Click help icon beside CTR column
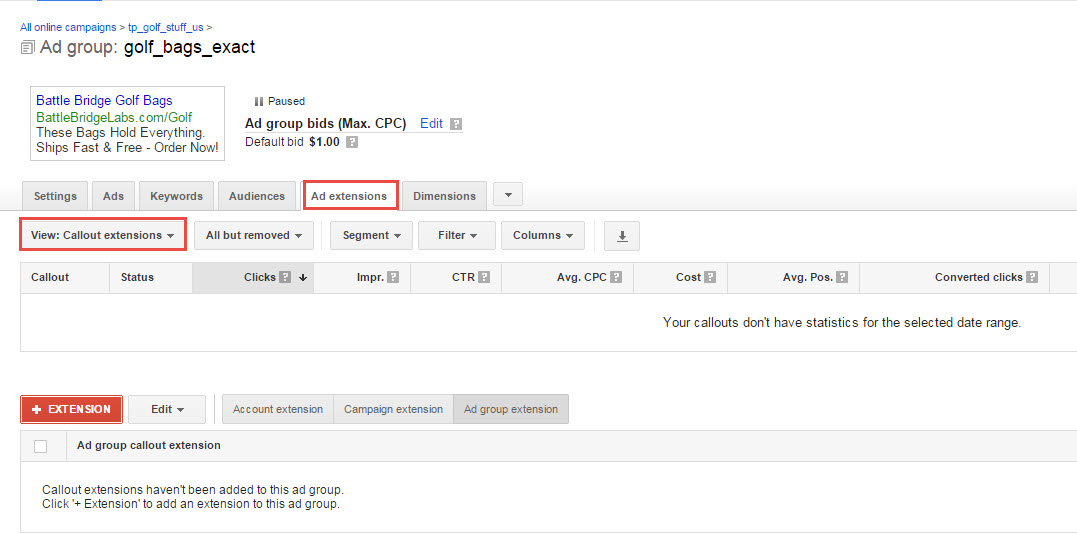Screen dimensions: 1077x534 (x=484, y=278)
